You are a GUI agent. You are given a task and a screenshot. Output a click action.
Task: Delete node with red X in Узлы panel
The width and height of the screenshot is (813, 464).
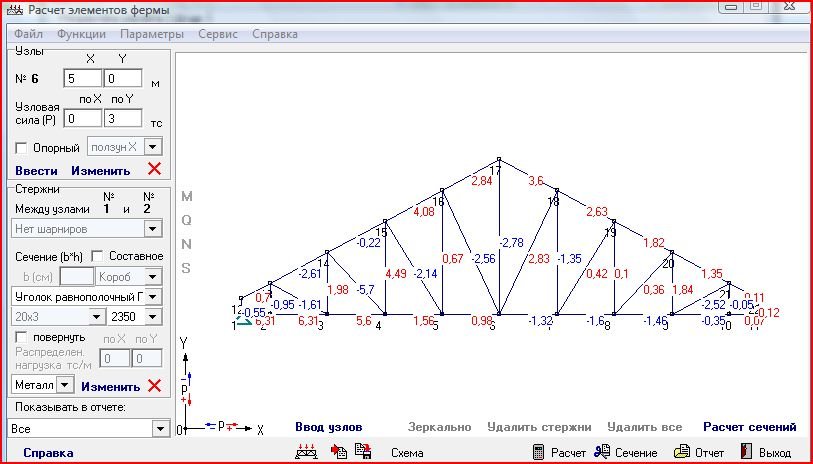154,170
